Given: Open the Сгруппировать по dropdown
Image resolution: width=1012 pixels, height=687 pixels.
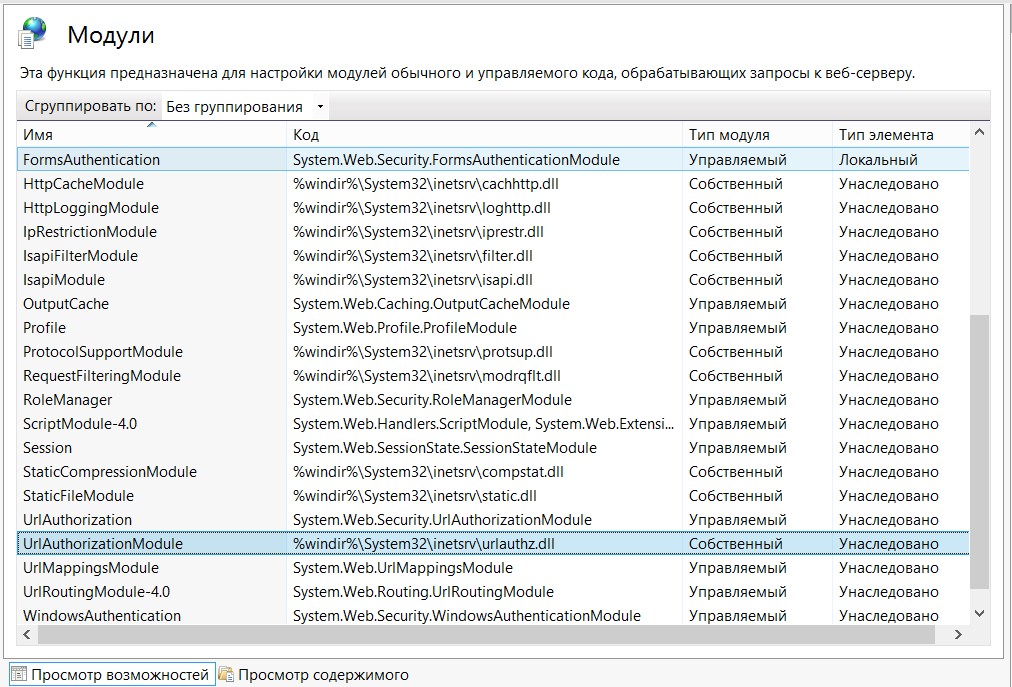Looking at the screenshot, I should (x=245, y=107).
